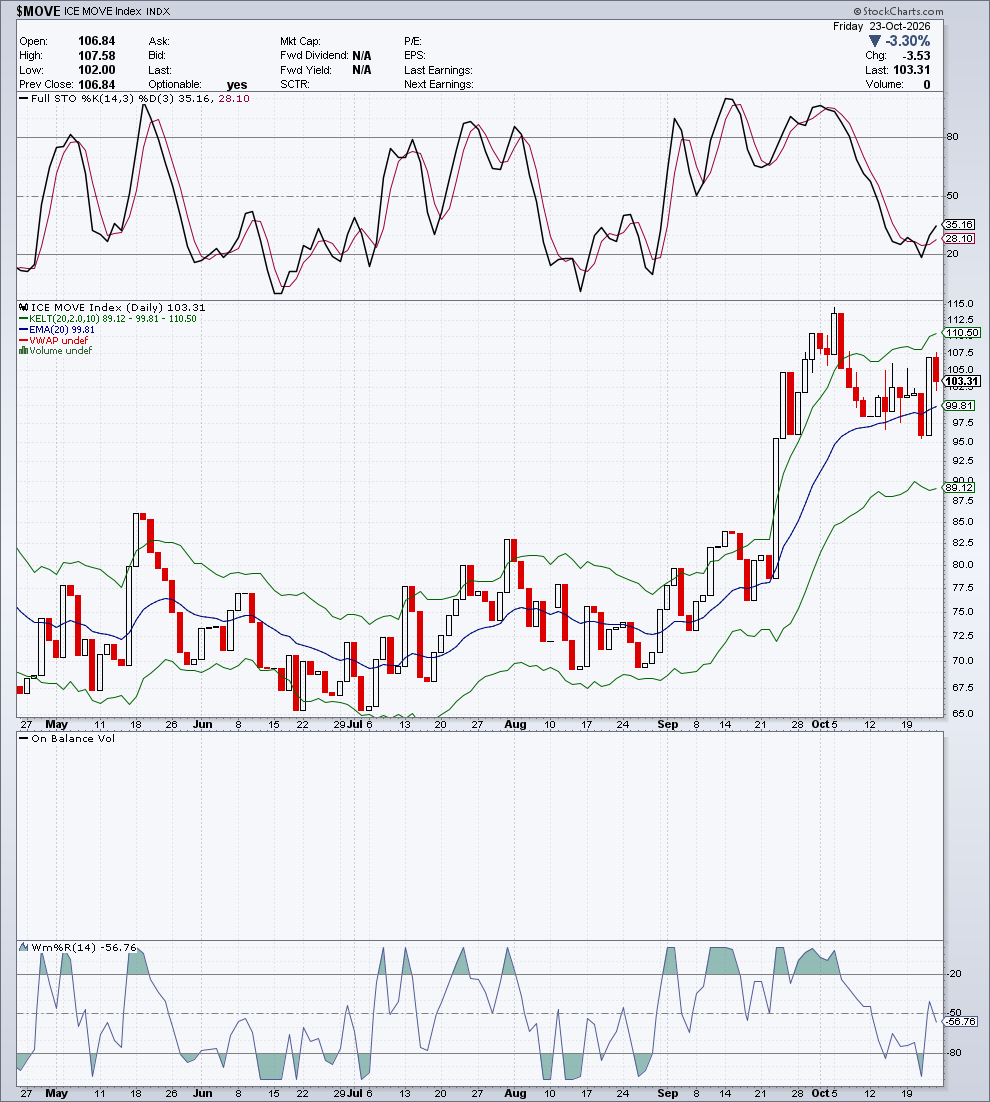990x1102 pixels.
Task: Click the Prev Close value 106.84
Action: pos(96,84)
